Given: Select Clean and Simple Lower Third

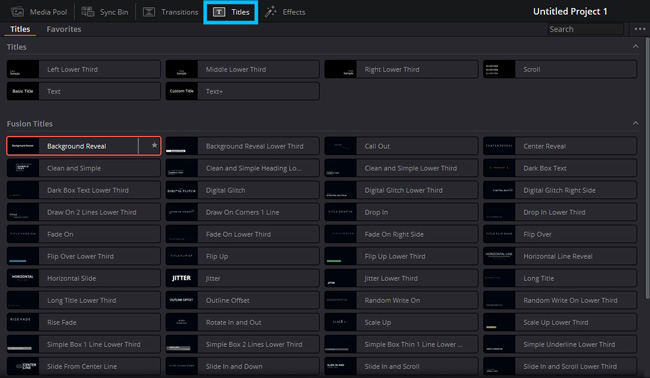Looking at the screenshot, I should coord(401,168).
